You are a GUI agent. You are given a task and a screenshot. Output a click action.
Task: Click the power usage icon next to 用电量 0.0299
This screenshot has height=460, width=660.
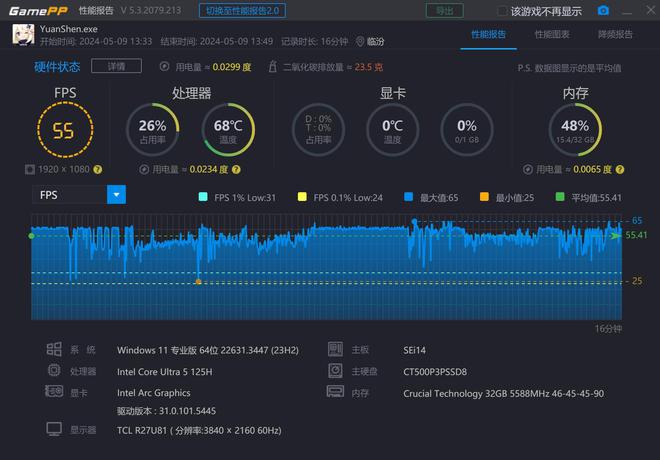165,66
